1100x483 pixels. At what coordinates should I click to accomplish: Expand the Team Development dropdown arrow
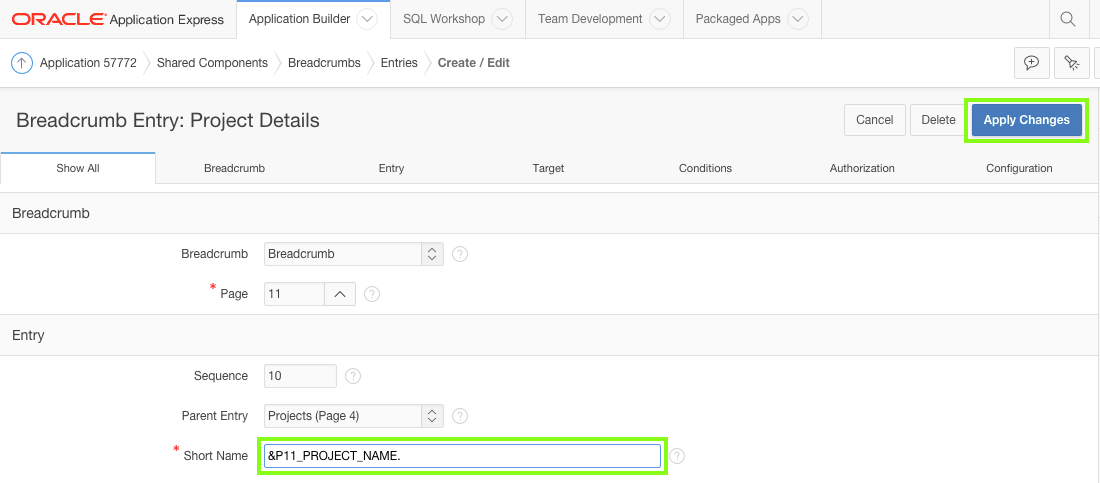pyautogui.click(x=659, y=19)
